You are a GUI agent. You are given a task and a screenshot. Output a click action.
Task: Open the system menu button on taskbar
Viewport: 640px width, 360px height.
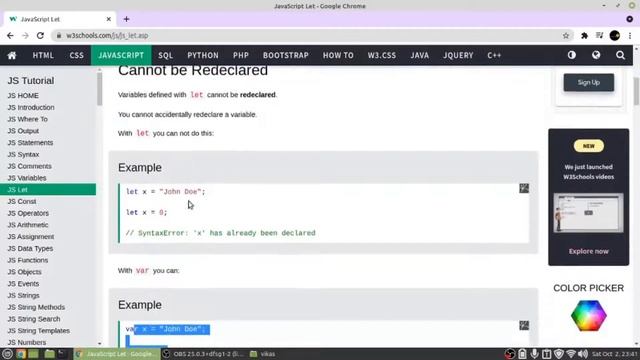click(7, 354)
